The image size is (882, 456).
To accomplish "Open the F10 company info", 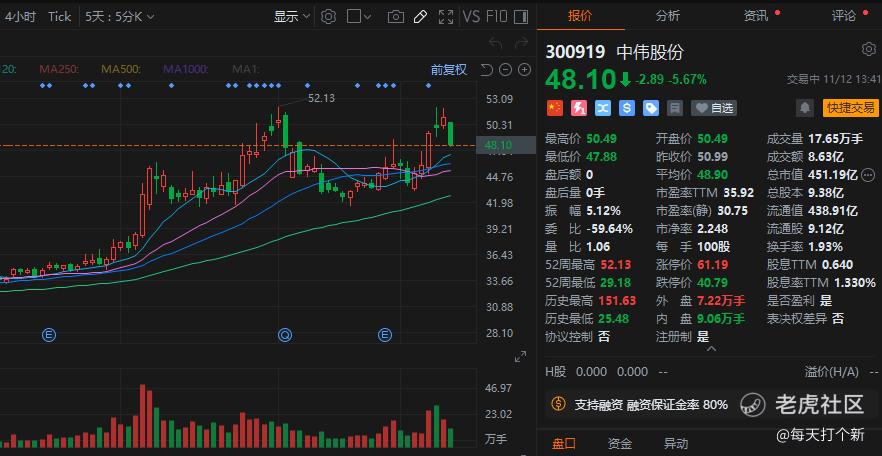I will [496, 17].
